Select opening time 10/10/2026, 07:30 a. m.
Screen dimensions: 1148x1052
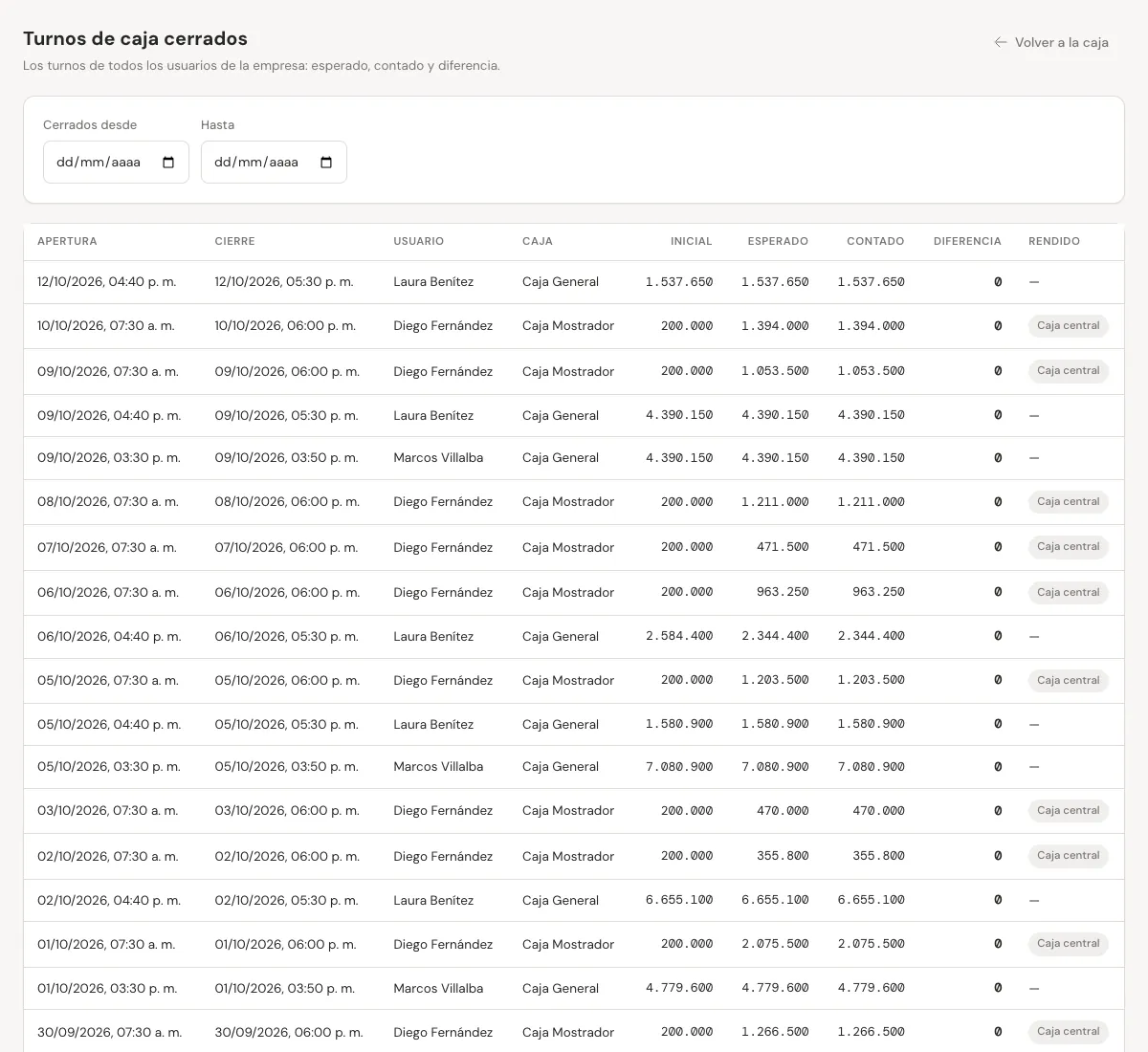(106, 326)
